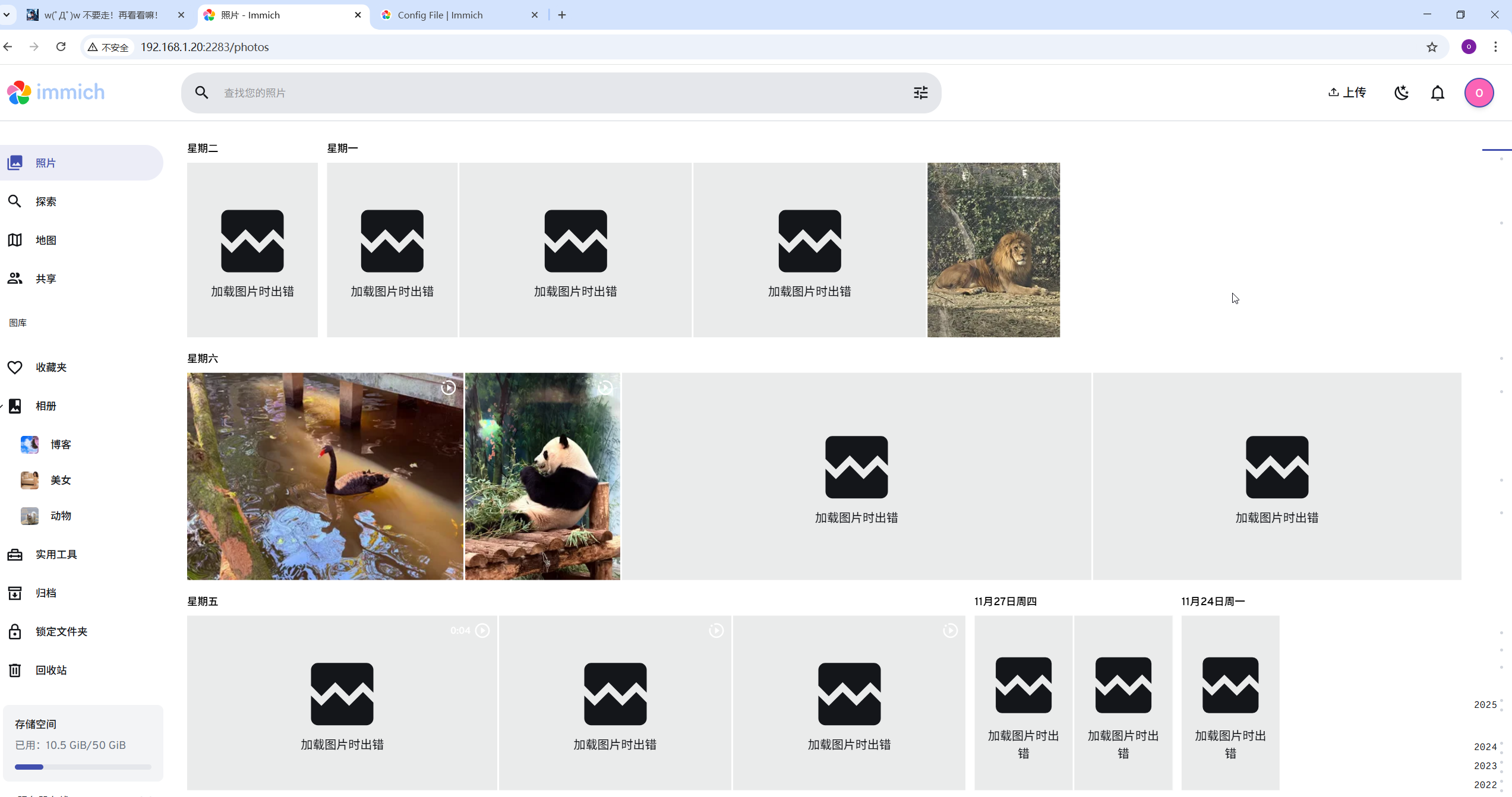Open the 收藏夹 favorites page
This screenshot has height=797, width=1512.
point(50,367)
